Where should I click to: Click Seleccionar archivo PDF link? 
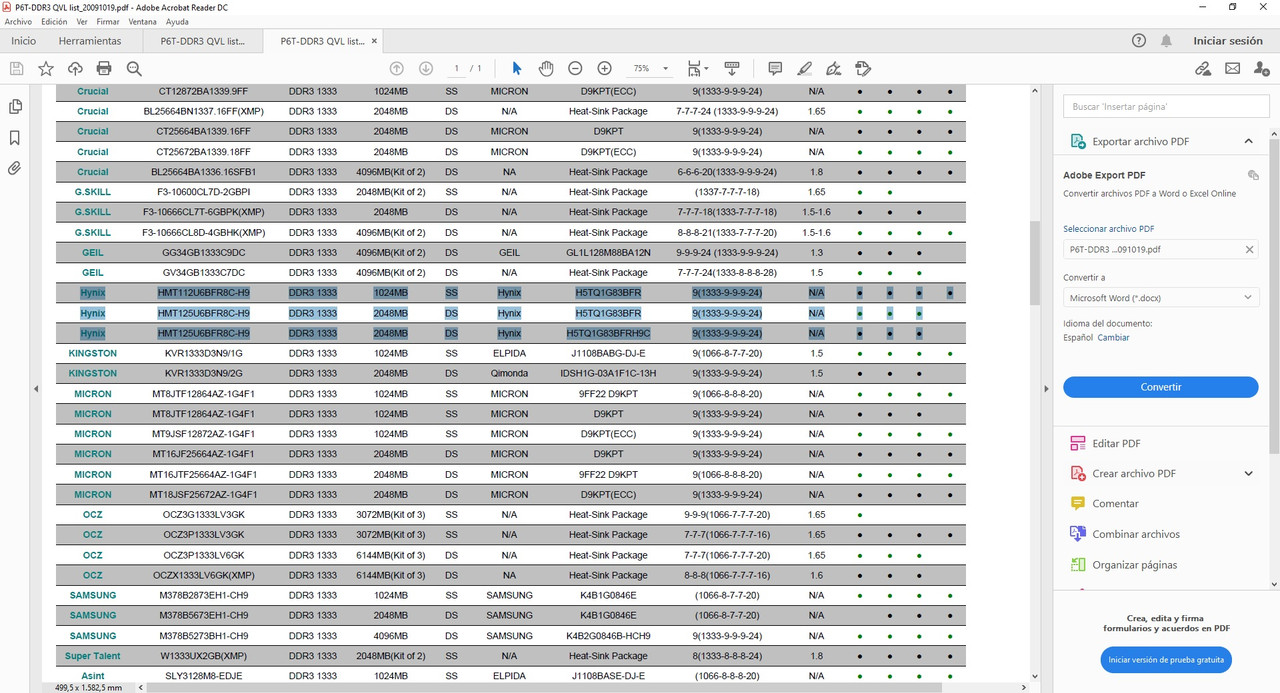click(x=1108, y=229)
